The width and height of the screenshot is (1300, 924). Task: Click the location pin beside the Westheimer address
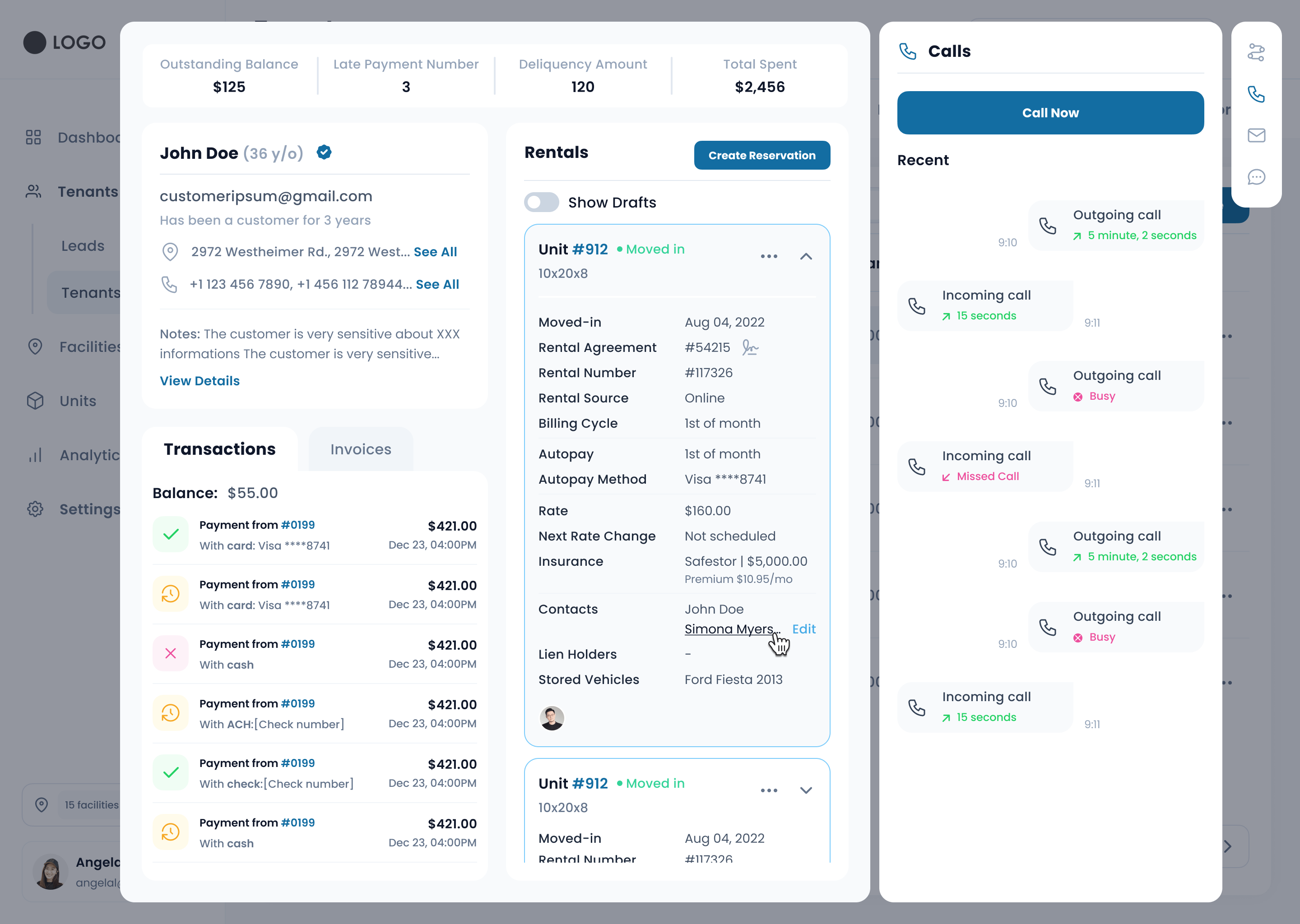170,252
